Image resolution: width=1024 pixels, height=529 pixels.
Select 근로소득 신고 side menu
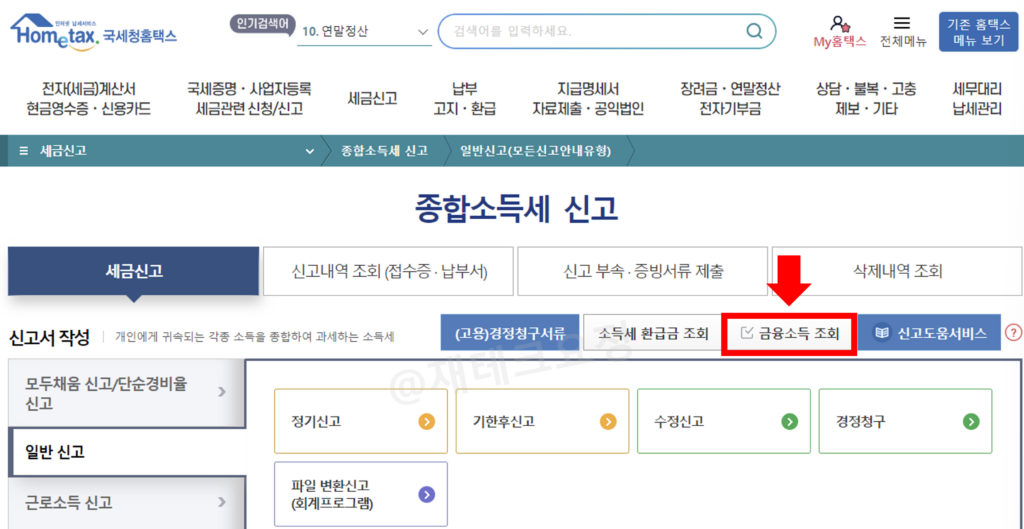[x=127, y=502]
